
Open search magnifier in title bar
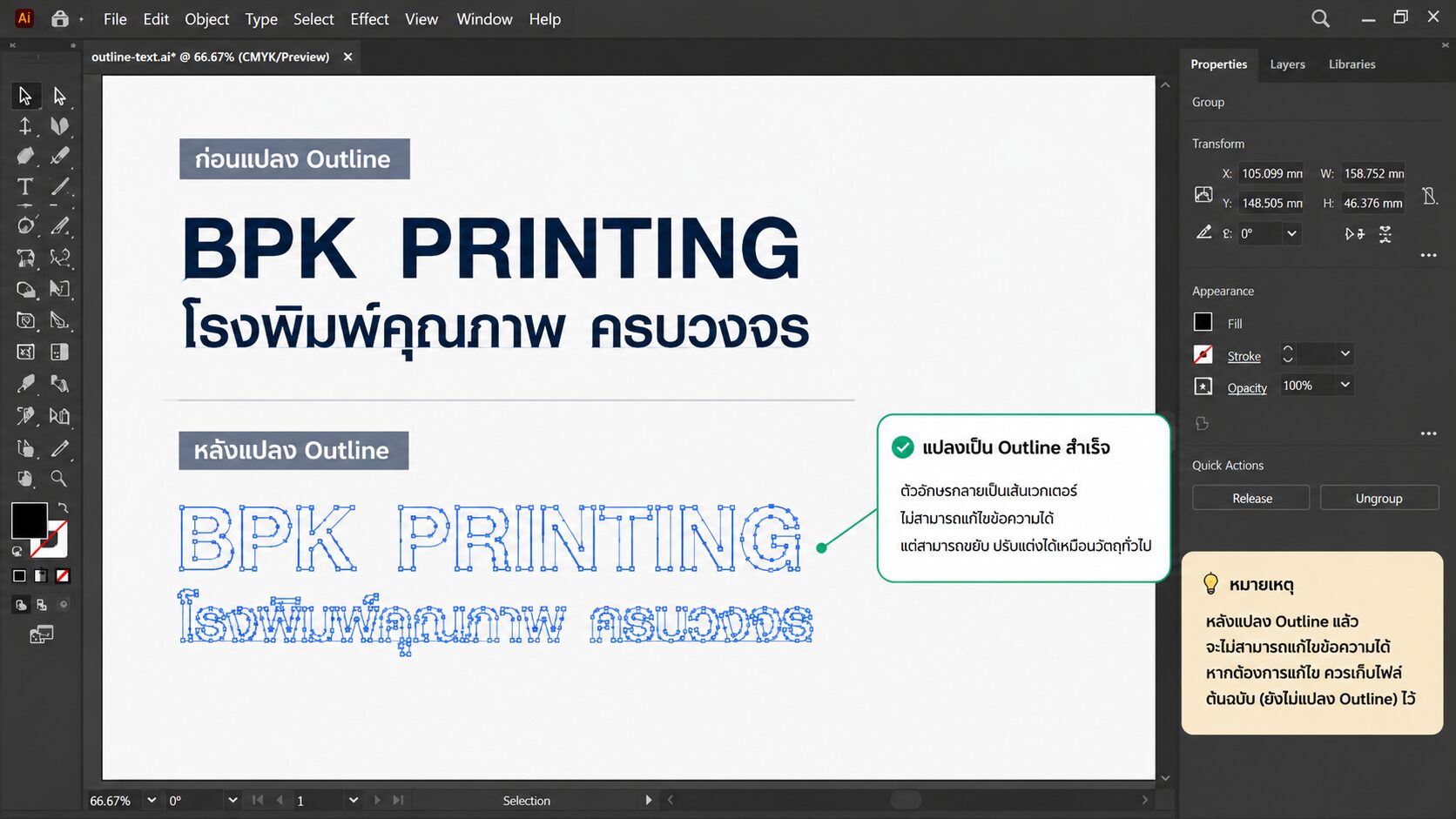click(x=1320, y=19)
